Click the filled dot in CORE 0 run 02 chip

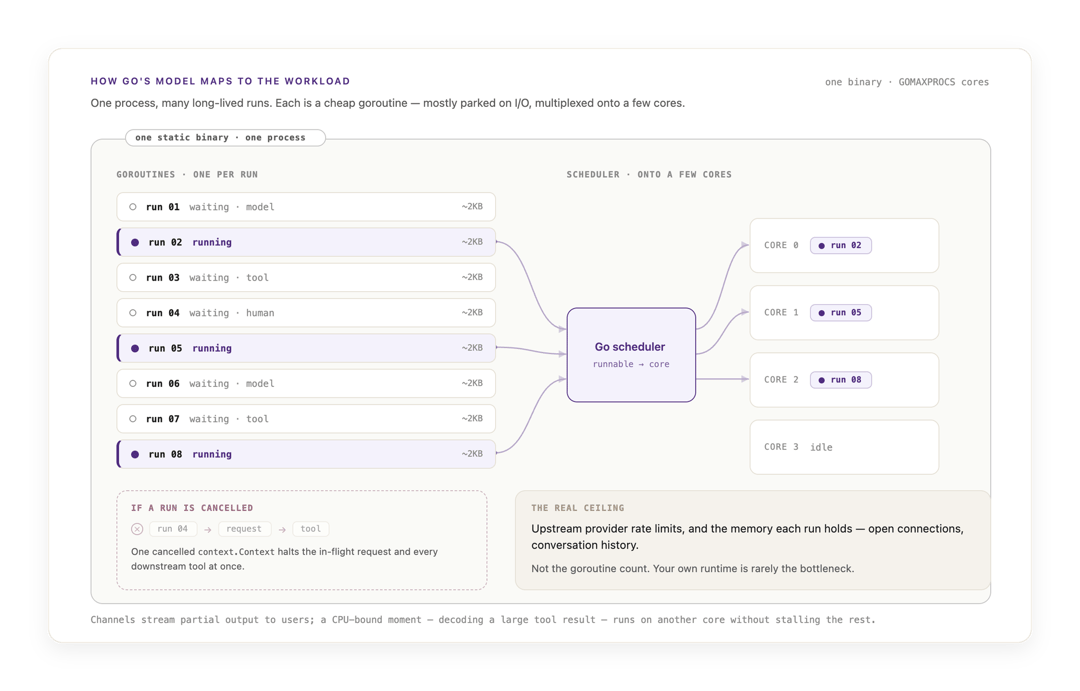tap(821, 246)
